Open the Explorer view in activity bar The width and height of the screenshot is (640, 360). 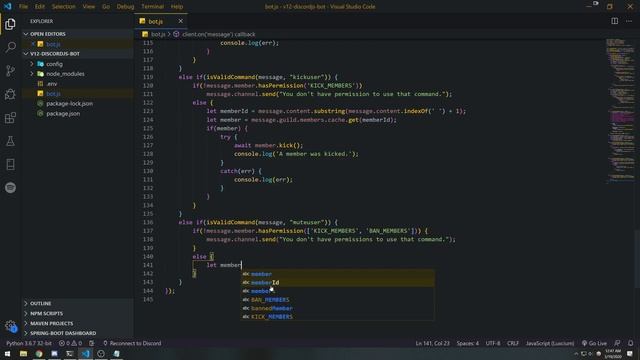pyautogui.click(x=10, y=24)
